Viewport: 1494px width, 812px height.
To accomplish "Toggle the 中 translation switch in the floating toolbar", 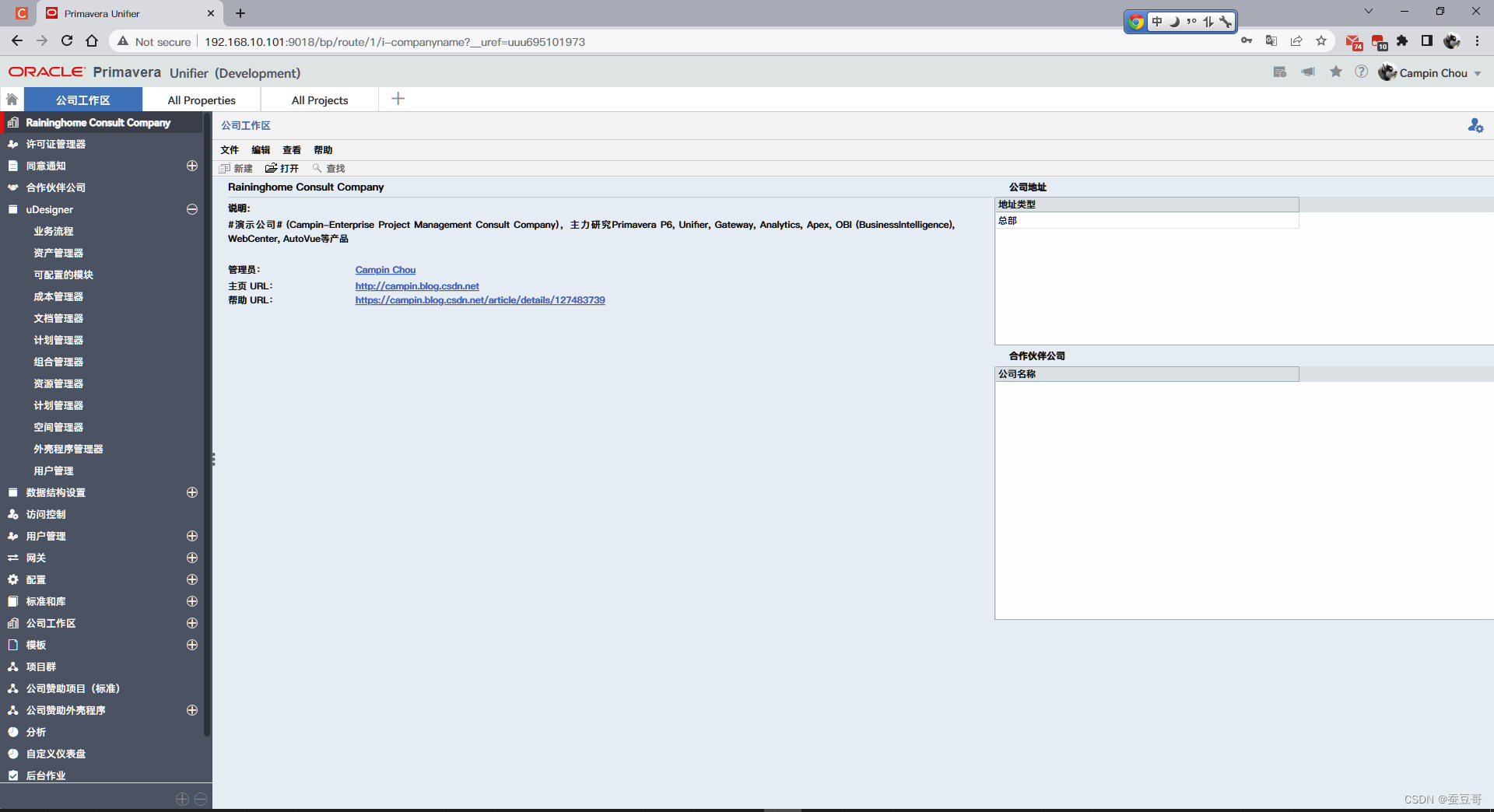I will click(1157, 22).
